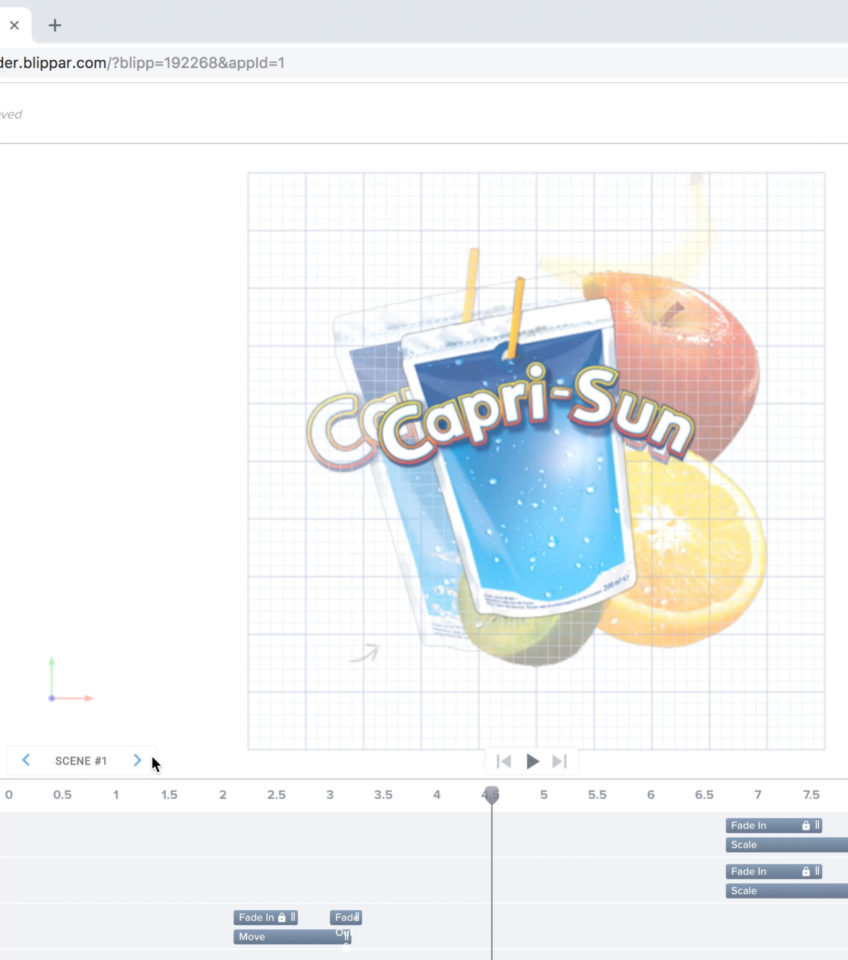Image resolution: width=848 pixels, height=960 pixels.
Task: Click the 2.5 second mark on the ruler
Action: [276, 795]
